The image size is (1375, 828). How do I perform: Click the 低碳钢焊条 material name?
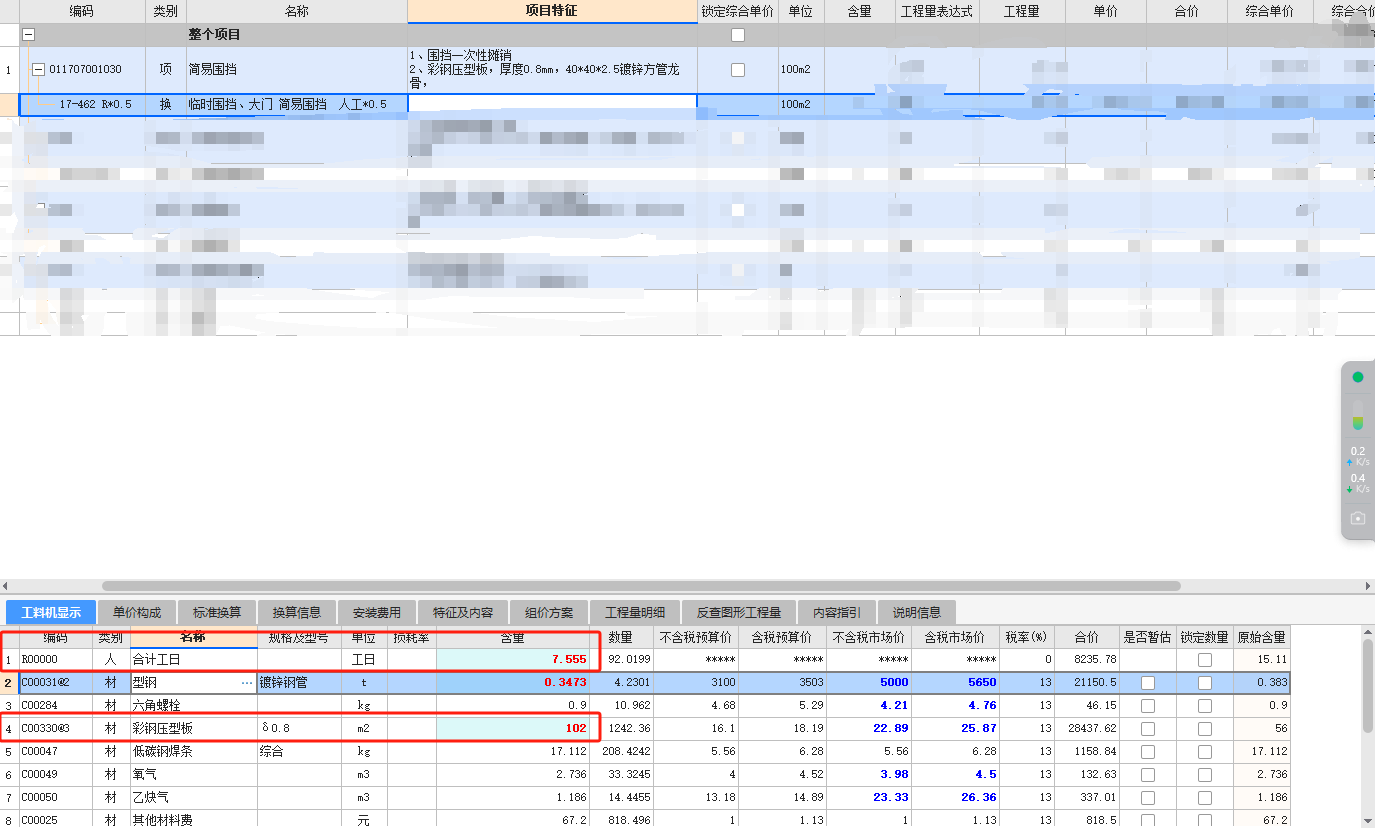pos(163,752)
